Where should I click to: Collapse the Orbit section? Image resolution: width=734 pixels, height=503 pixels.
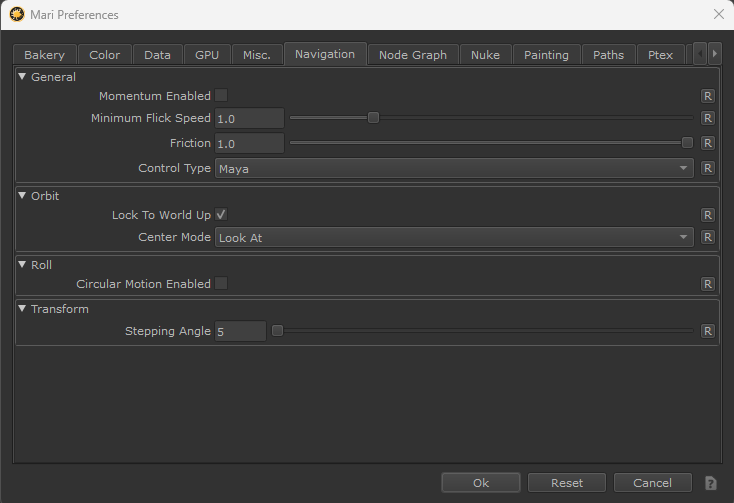[x=22, y=195]
